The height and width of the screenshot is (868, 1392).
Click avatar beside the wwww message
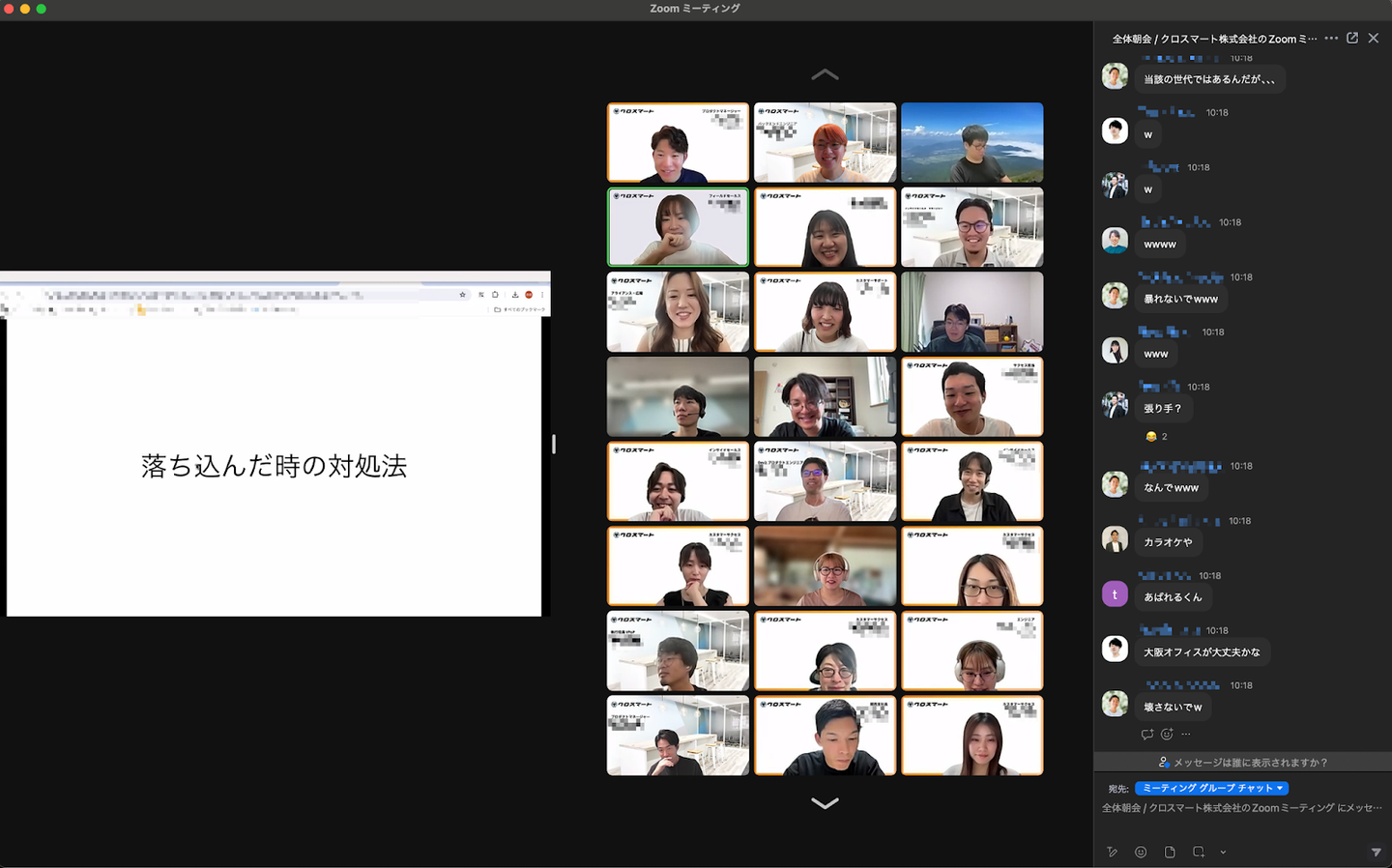1115,240
